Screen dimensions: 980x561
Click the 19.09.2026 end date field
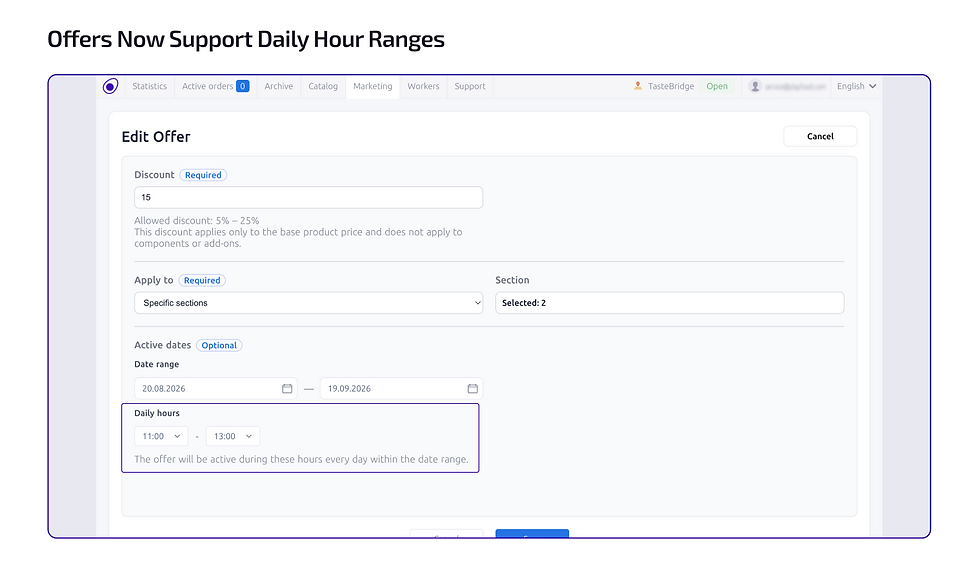coord(401,389)
